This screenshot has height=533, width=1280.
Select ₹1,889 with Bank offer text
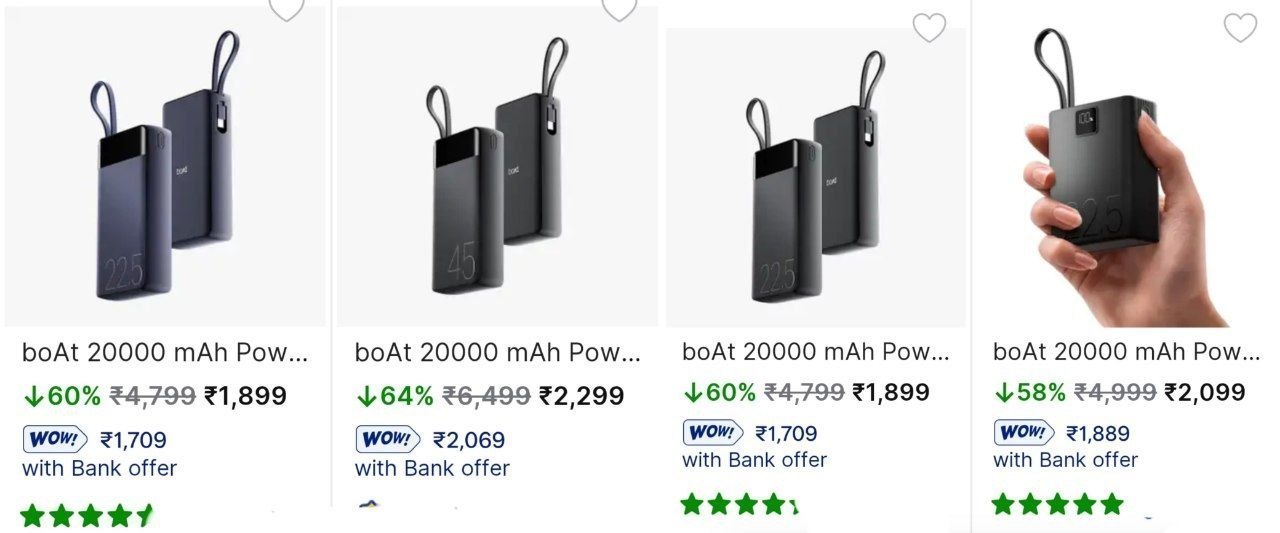1065,446
